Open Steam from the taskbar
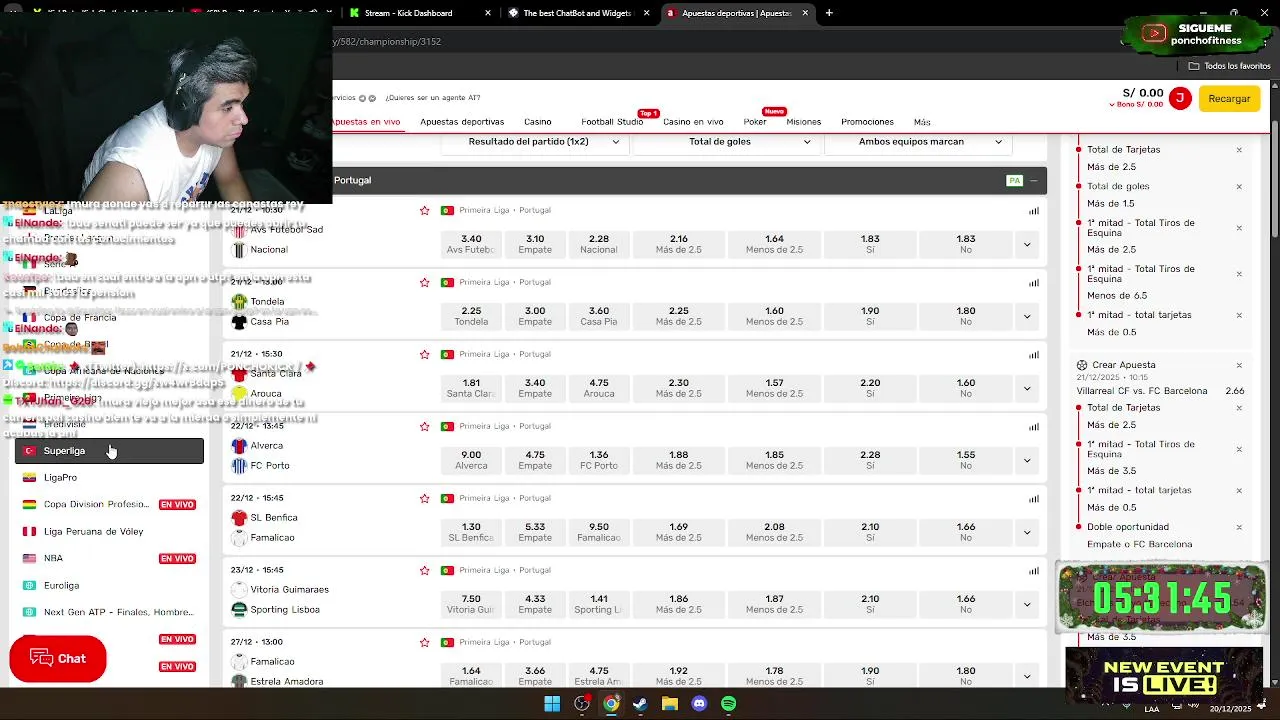Viewport: 1280px width, 720px height. pyautogui.click(x=640, y=704)
